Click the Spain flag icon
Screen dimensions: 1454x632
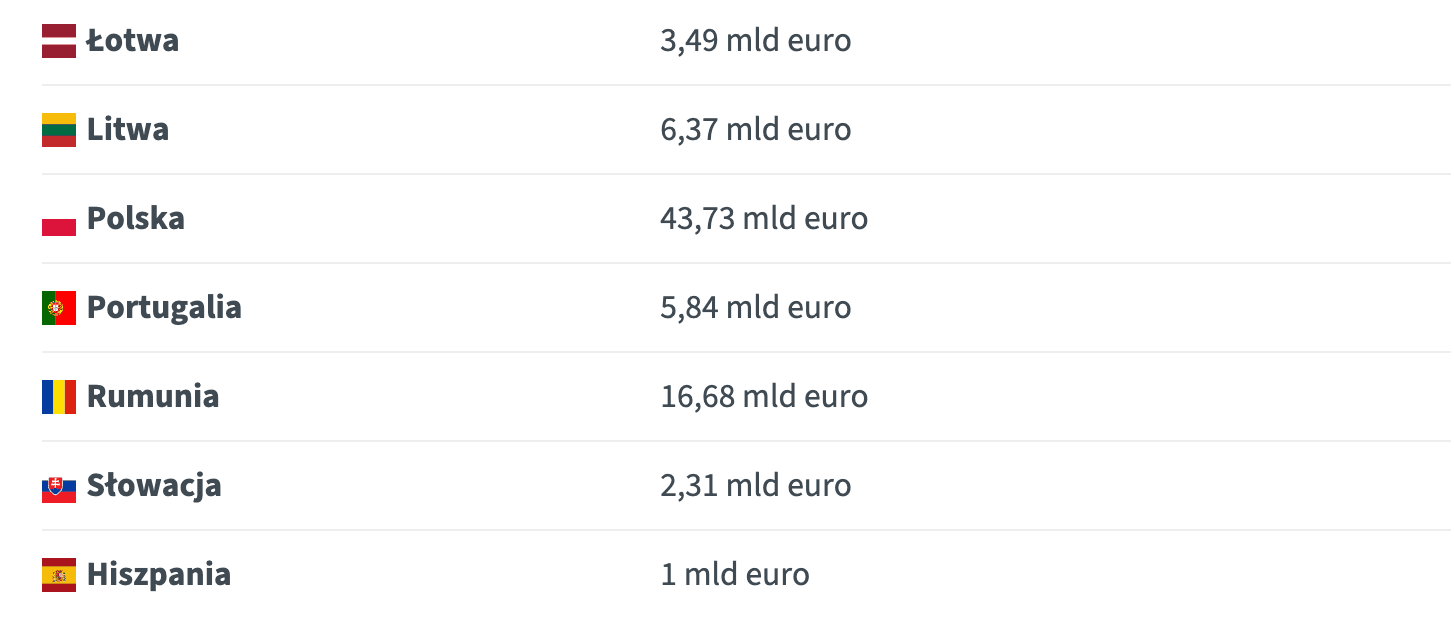(59, 575)
